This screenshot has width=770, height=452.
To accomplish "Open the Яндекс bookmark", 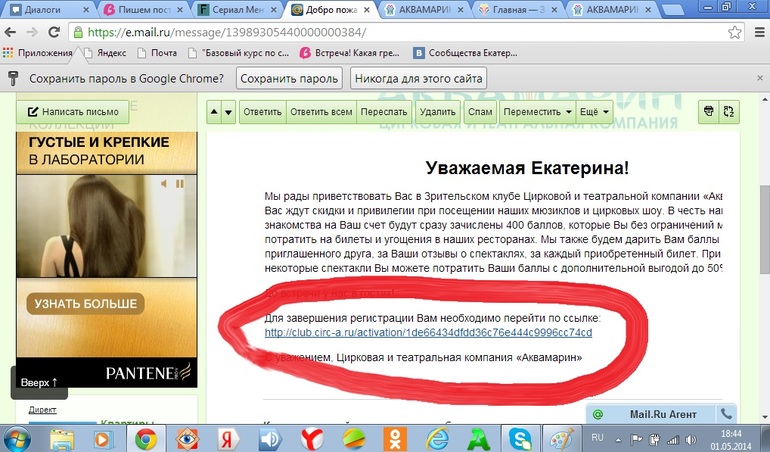I will click(105, 53).
